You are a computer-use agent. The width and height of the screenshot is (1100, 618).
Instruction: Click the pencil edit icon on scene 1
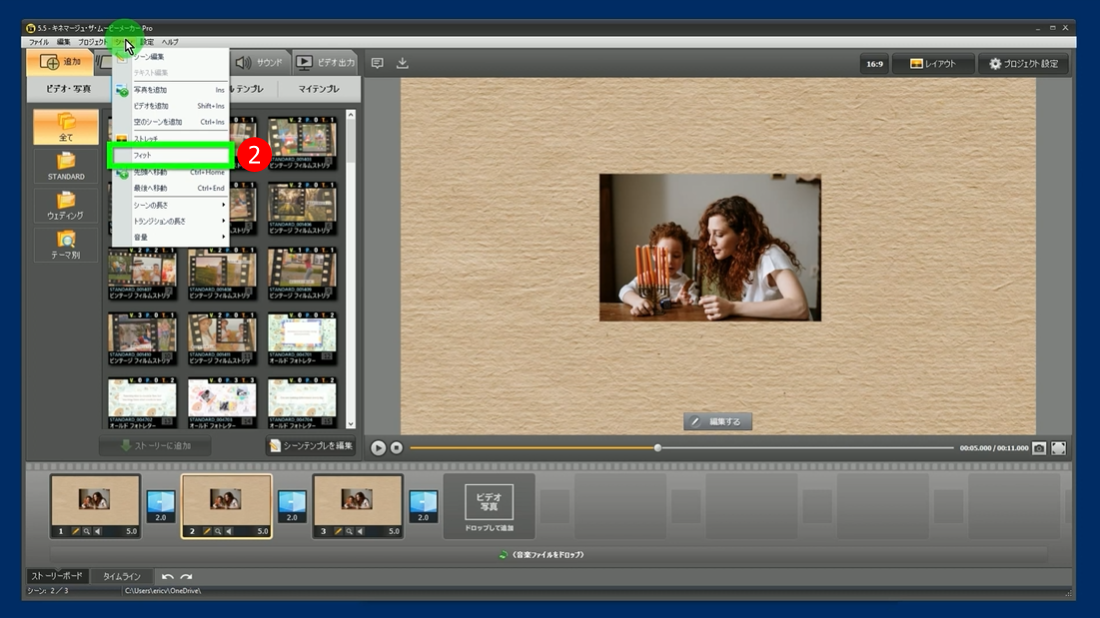(75, 531)
